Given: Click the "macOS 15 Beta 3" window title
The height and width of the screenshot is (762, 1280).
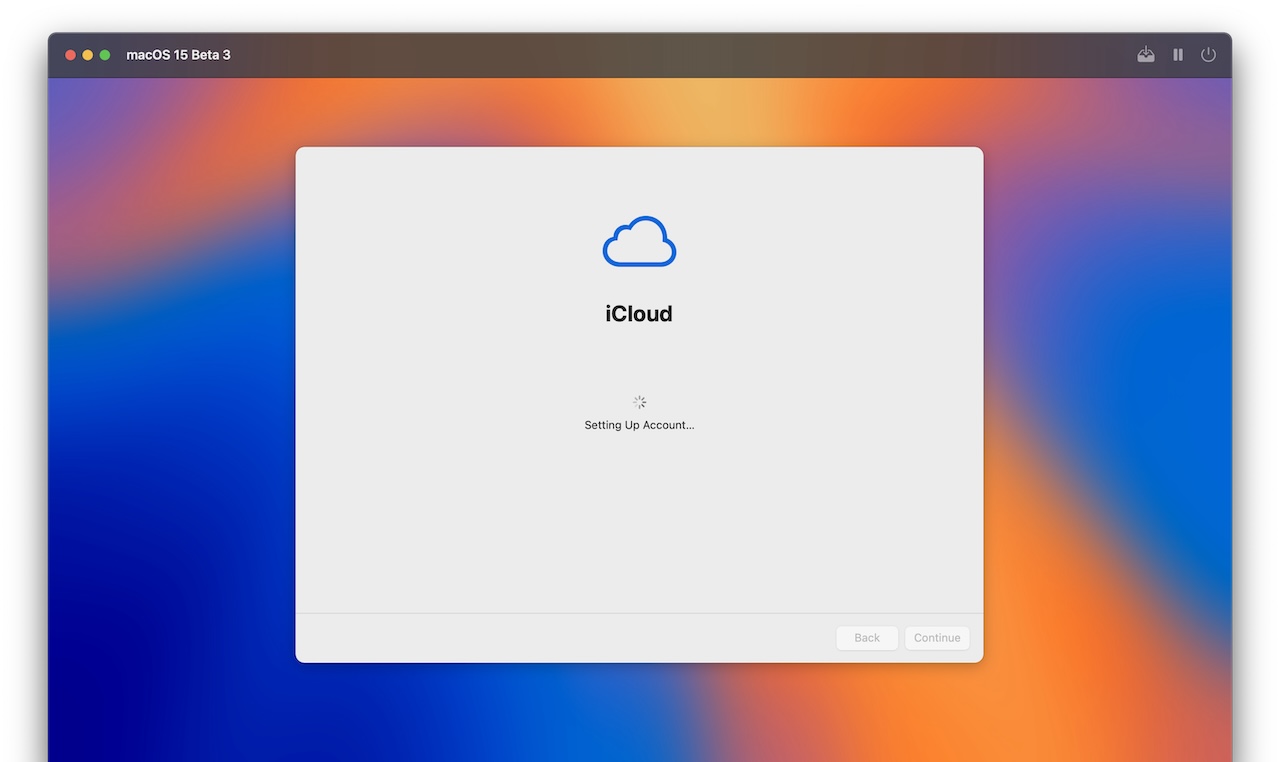Looking at the screenshot, I should [178, 55].
